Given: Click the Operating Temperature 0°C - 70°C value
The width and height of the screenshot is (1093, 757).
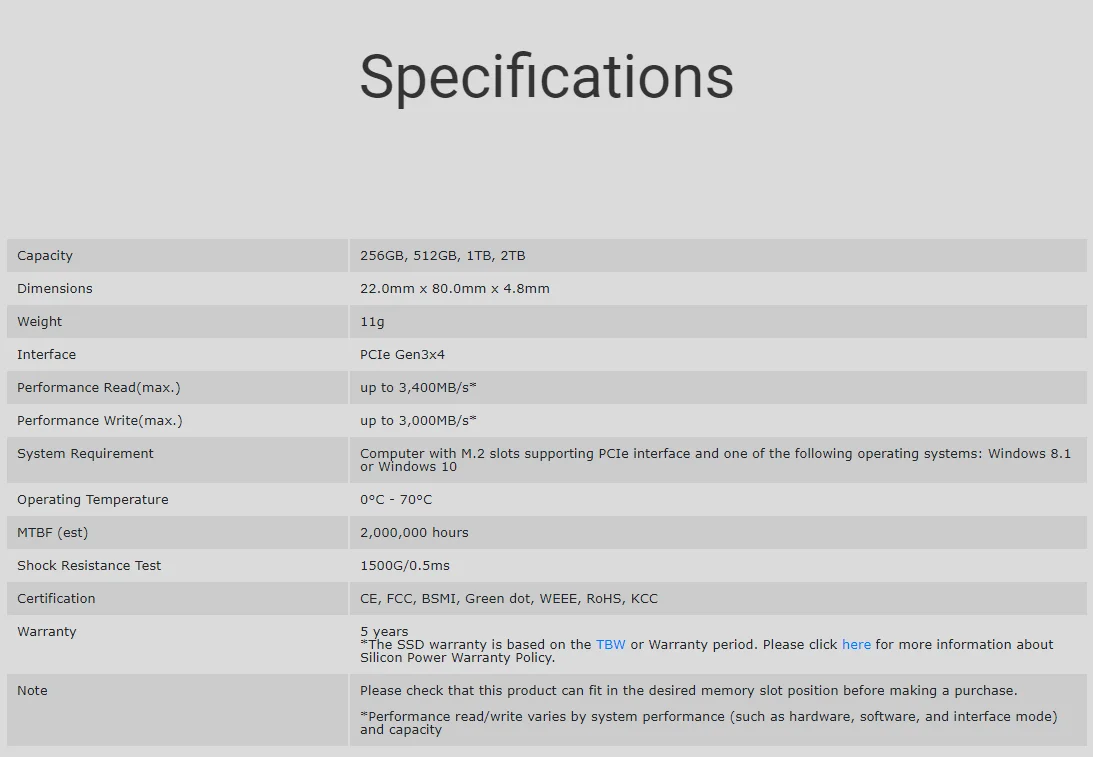Looking at the screenshot, I should pos(396,500).
